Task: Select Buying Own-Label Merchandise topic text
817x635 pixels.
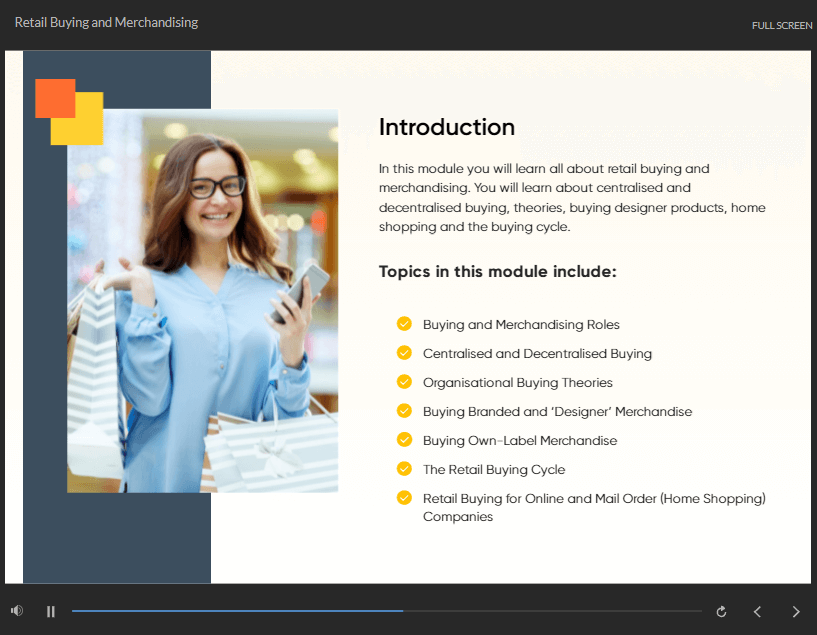Action: pos(520,440)
